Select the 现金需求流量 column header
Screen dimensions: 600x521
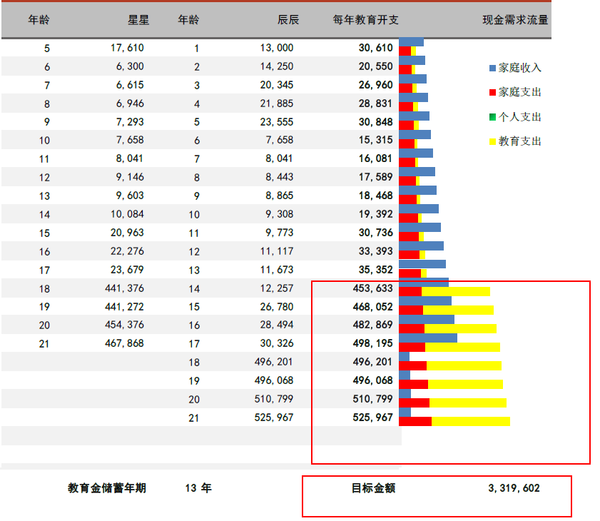click(x=515, y=20)
